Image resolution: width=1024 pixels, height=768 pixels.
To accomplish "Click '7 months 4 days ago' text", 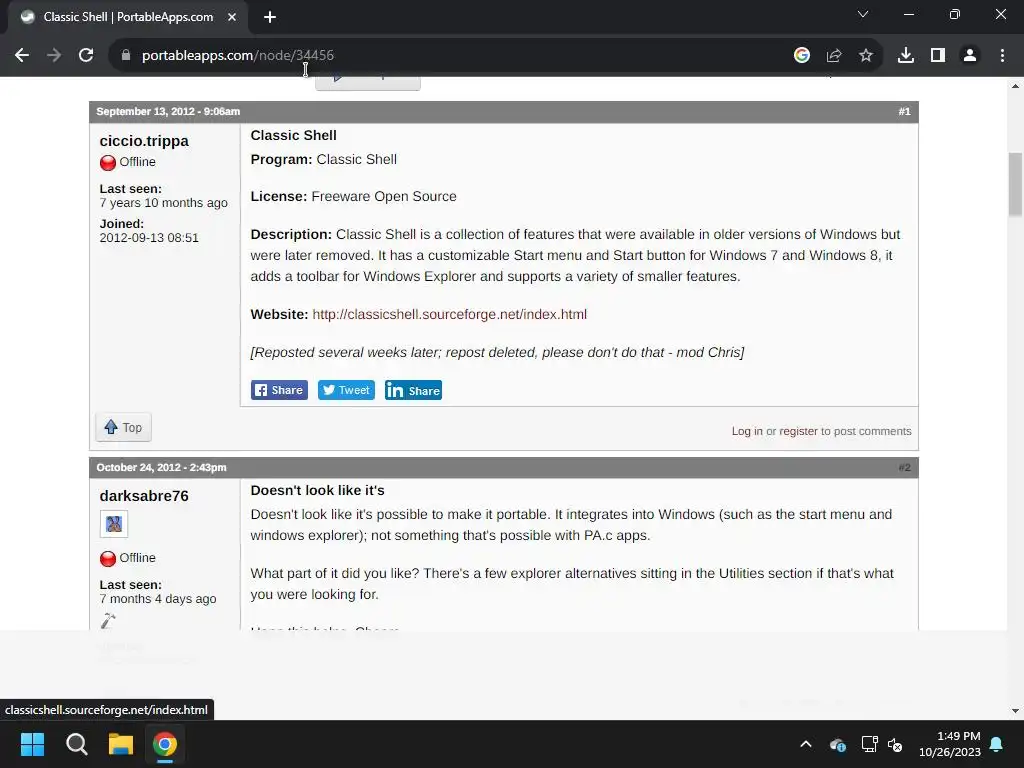I will (x=158, y=599).
